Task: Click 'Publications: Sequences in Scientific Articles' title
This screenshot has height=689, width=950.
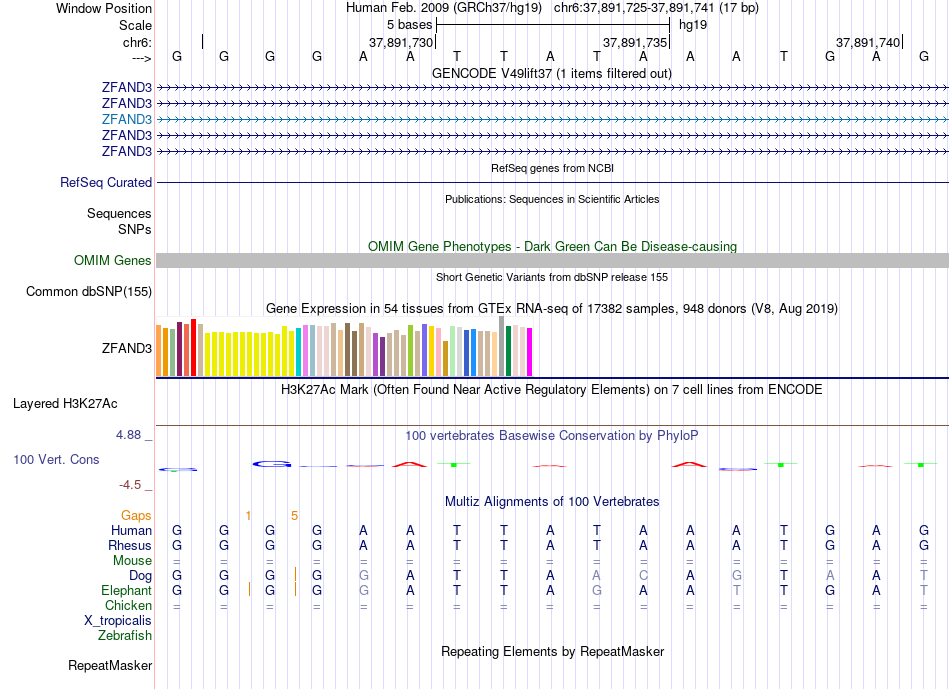Action: tap(552, 199)
